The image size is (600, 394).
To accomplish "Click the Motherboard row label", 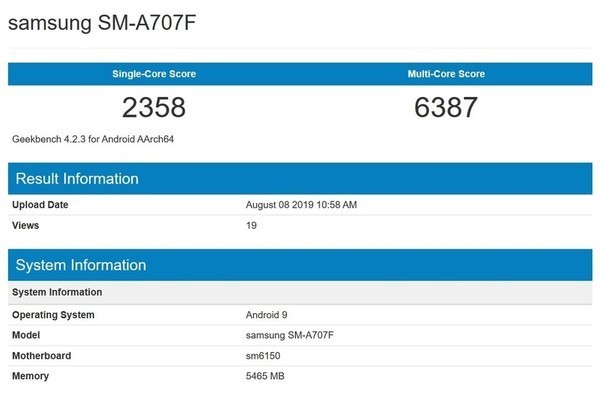I will click(41, 356).
